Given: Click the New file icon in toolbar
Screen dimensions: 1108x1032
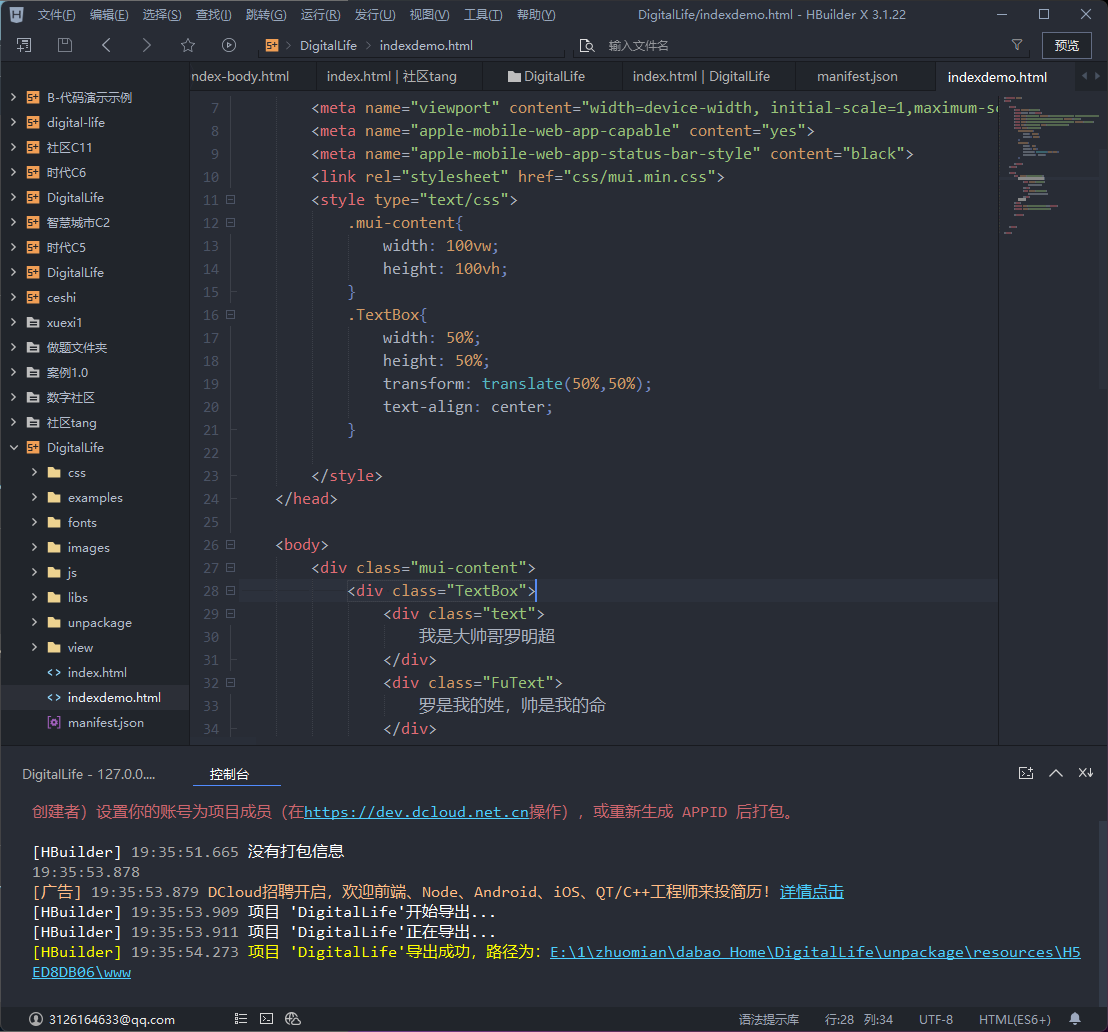Looking at the screenshot, I should [x=24, y=45].
